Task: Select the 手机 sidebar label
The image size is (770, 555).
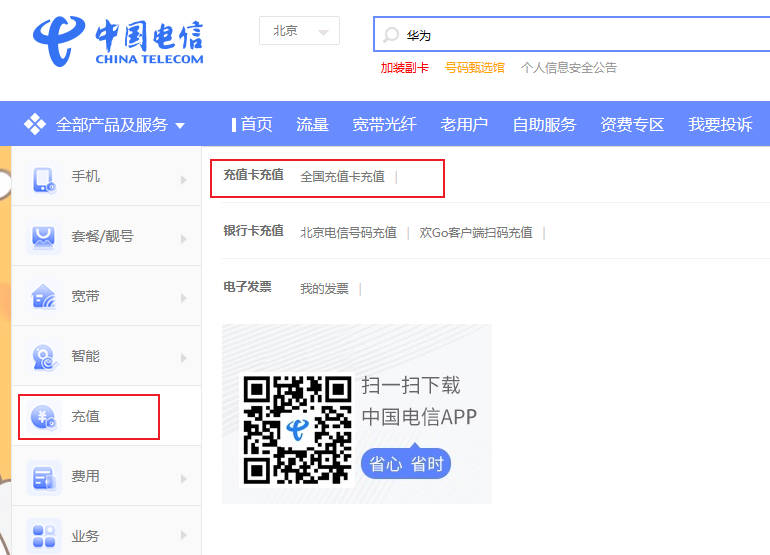Action: (x=85, y=176)
